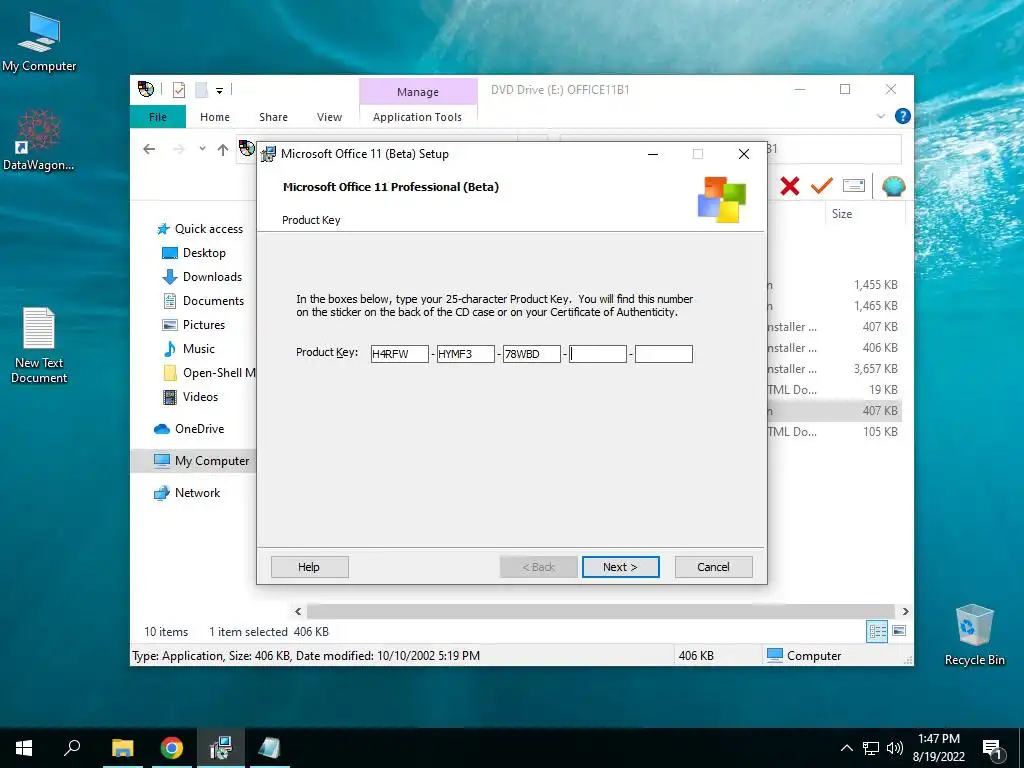
Task: Focus the fifth empty product key box
Action: (664, 354)
